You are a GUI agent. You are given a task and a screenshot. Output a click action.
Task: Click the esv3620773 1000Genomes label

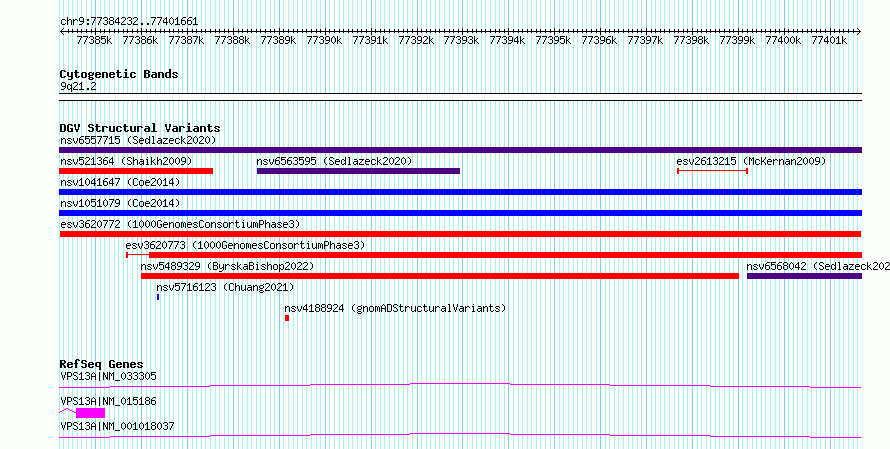[x=245, y=245]
